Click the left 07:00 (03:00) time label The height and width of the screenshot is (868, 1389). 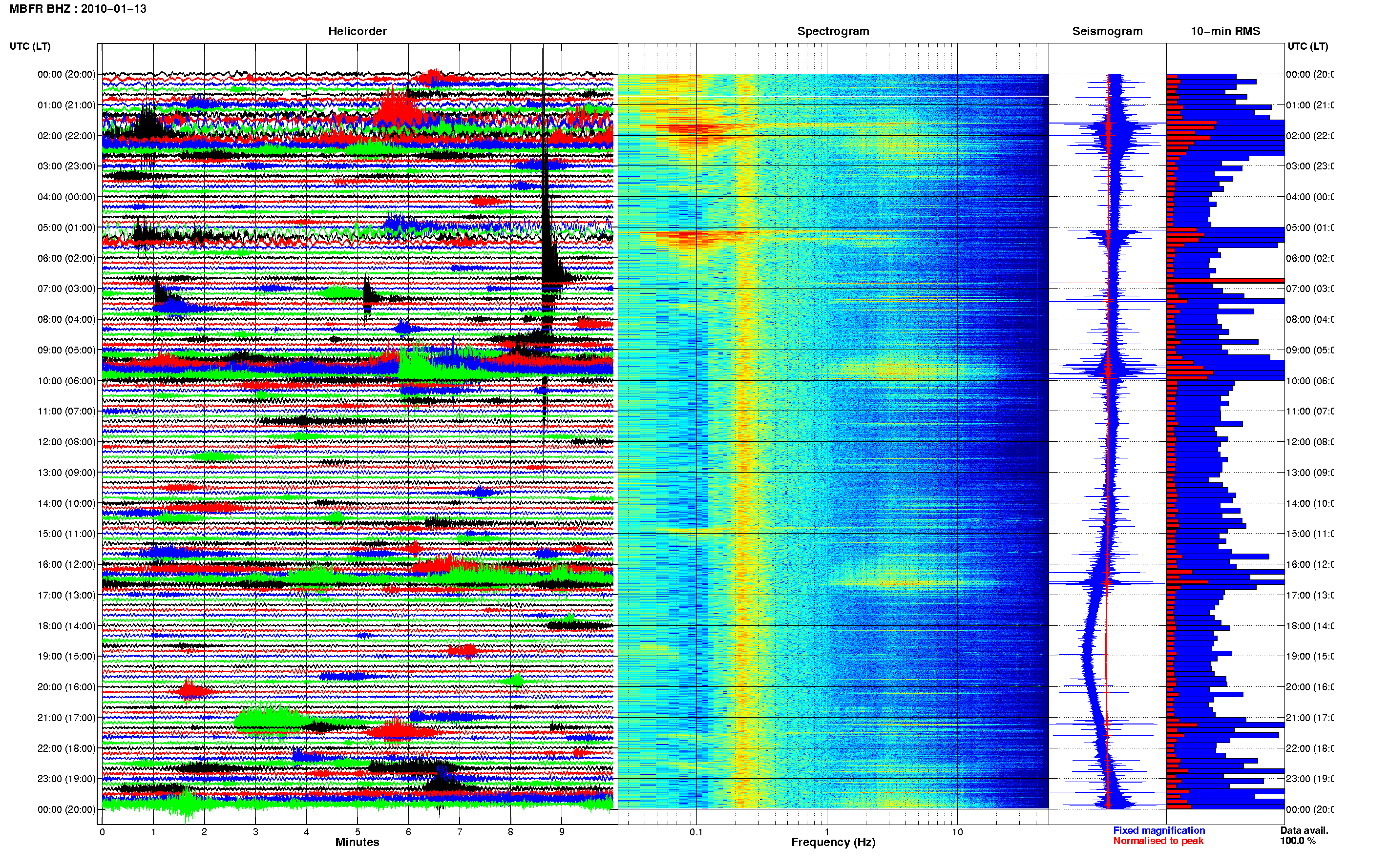(x=66, y=289)
